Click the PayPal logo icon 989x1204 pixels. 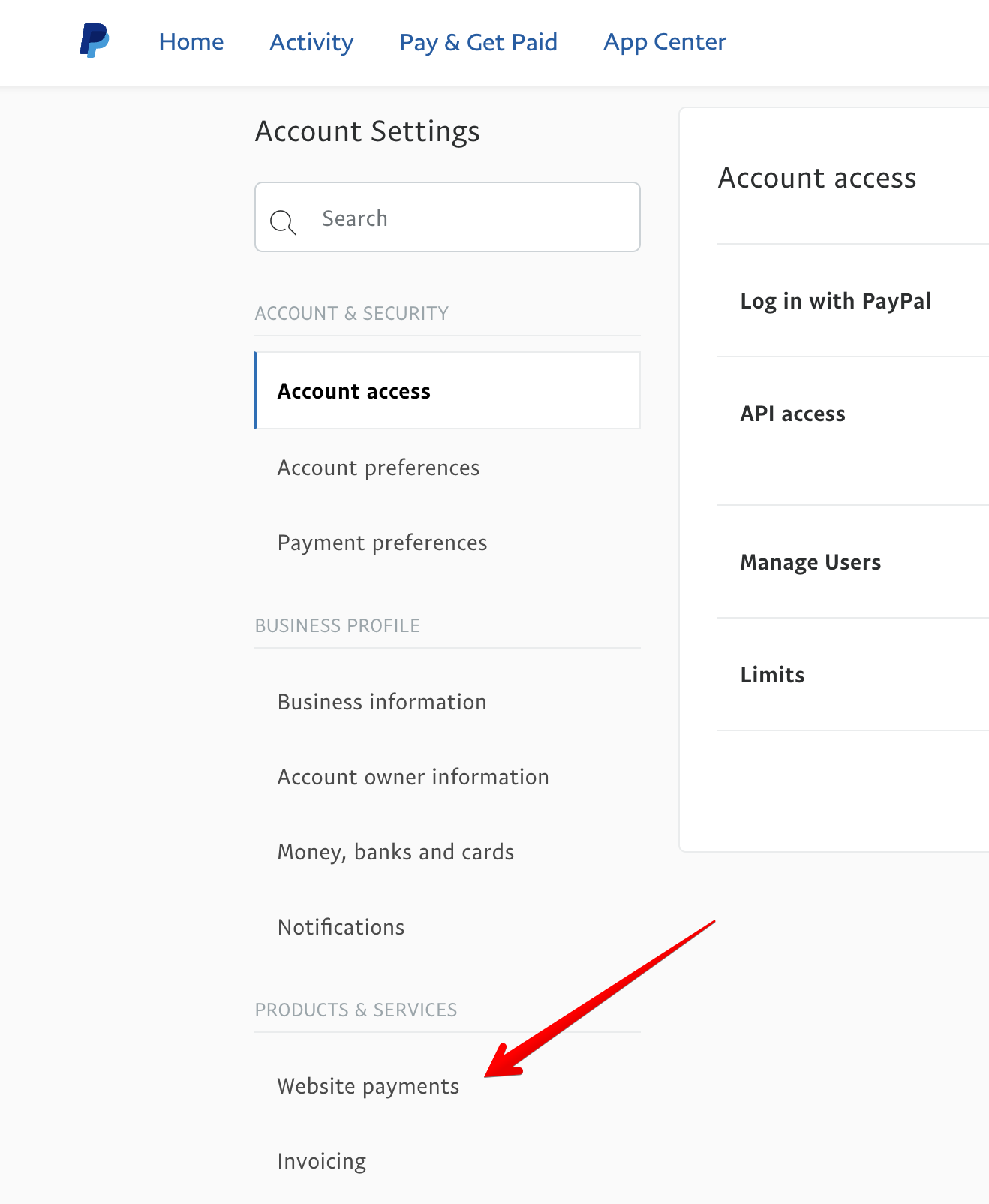pyautogui.click(x=95, y=41)
